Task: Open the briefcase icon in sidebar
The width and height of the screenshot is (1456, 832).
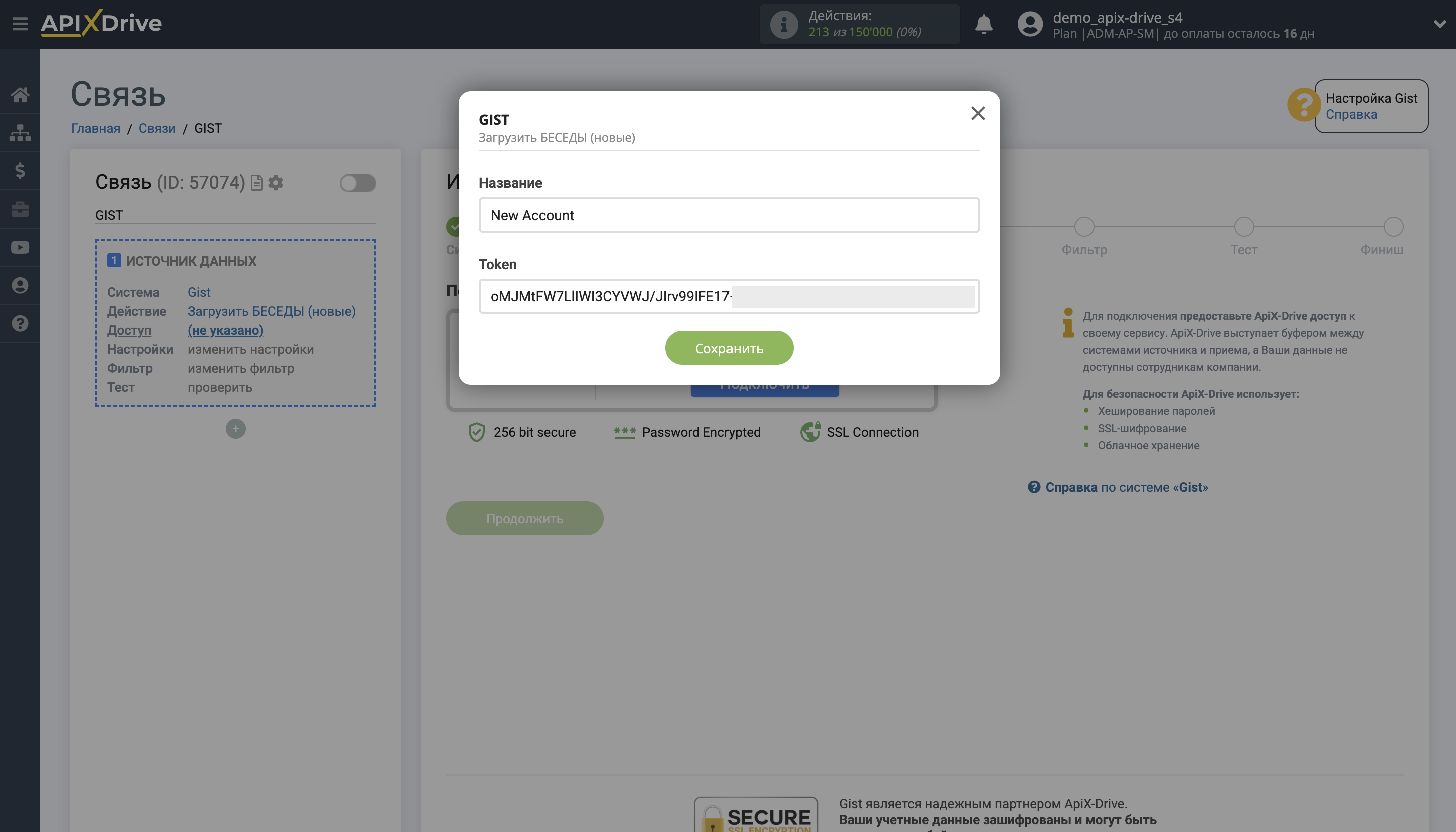Action: tap(20, 209)
